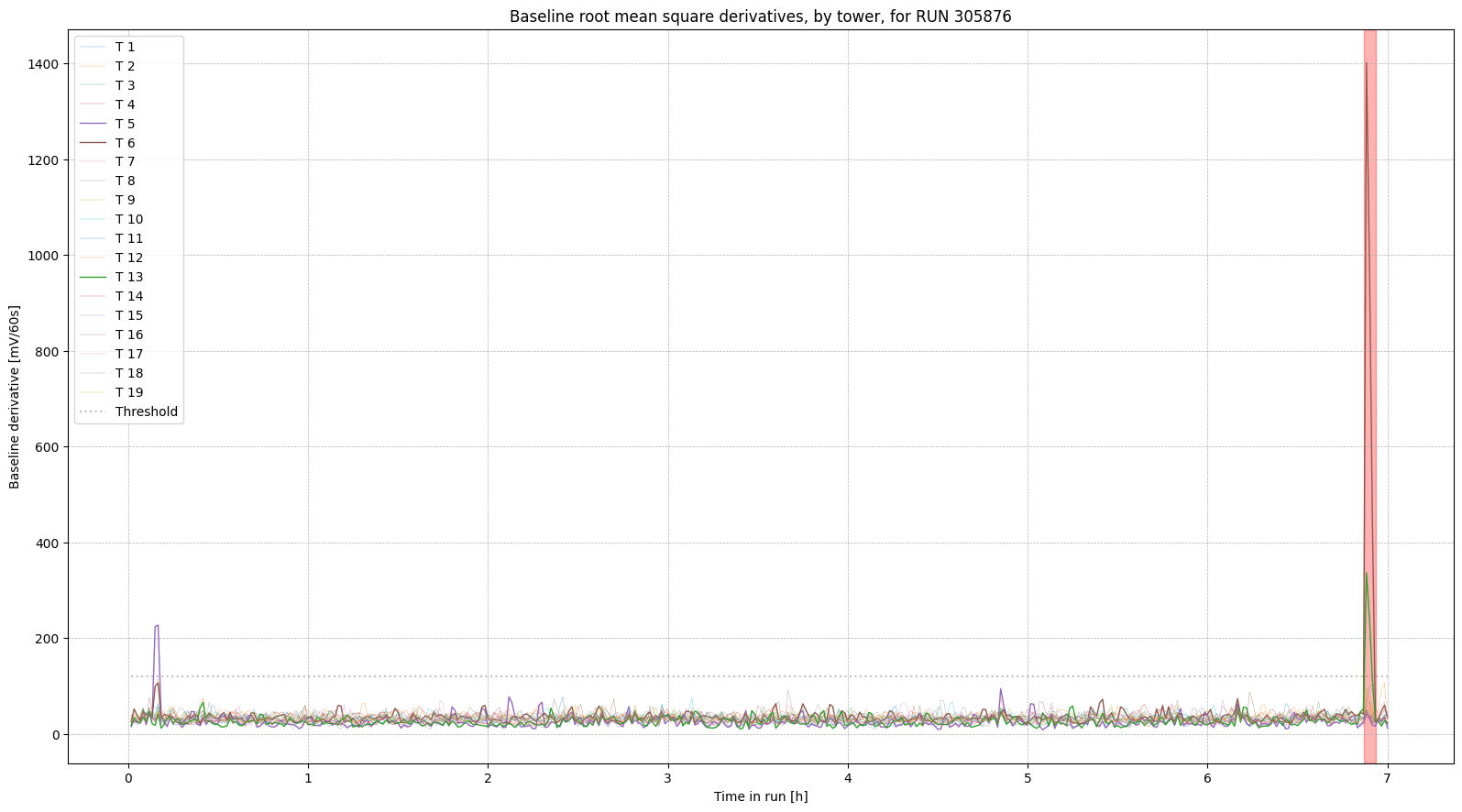Click green line swatch for T 13
The height and width of the screenshot is (812, 1462).
click(x=93, y=277)
